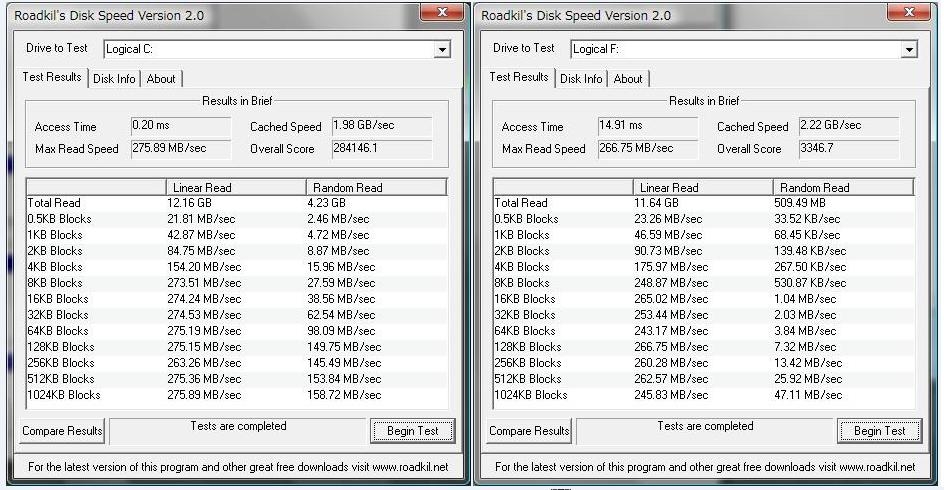
Task: Select 1KB Blocks row in Logical F window
Action: coord(703,235)
